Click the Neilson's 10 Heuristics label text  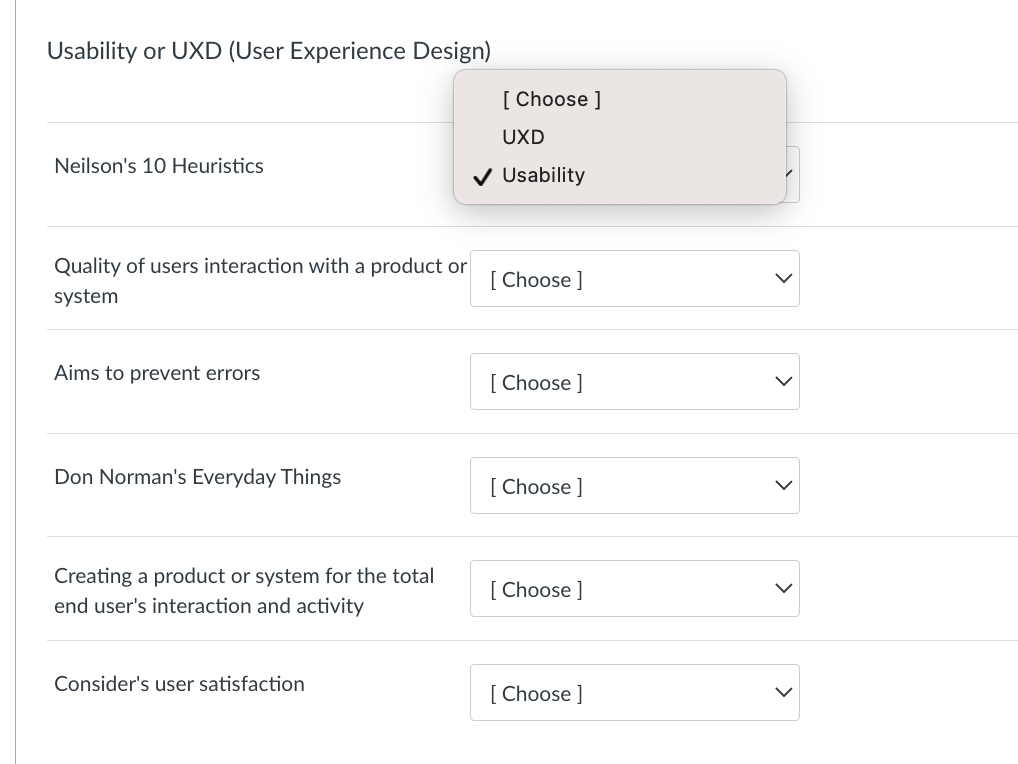pyautogui.click(x=159, y=166)
